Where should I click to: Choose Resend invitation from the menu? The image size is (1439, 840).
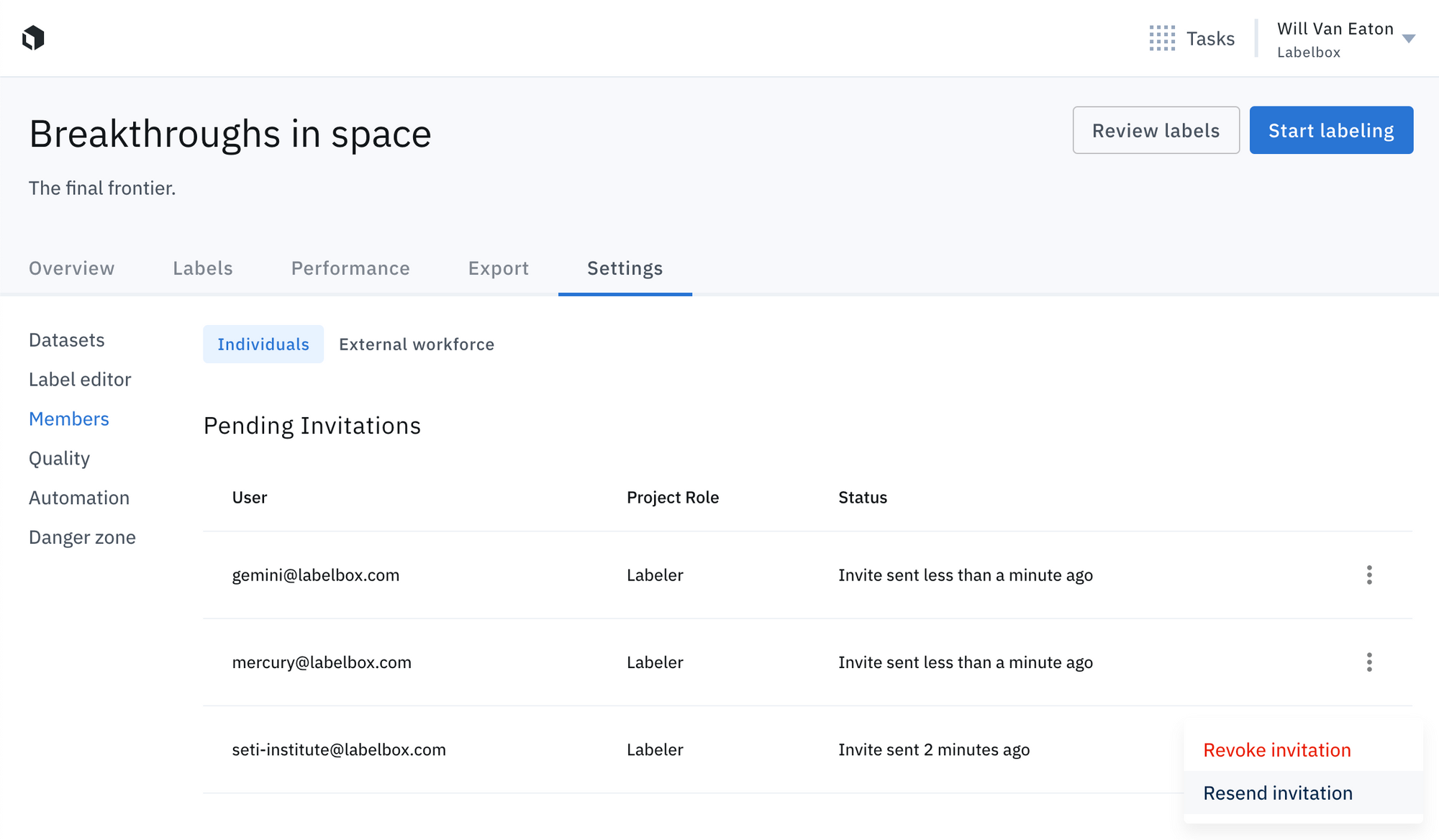point(1303,793)
